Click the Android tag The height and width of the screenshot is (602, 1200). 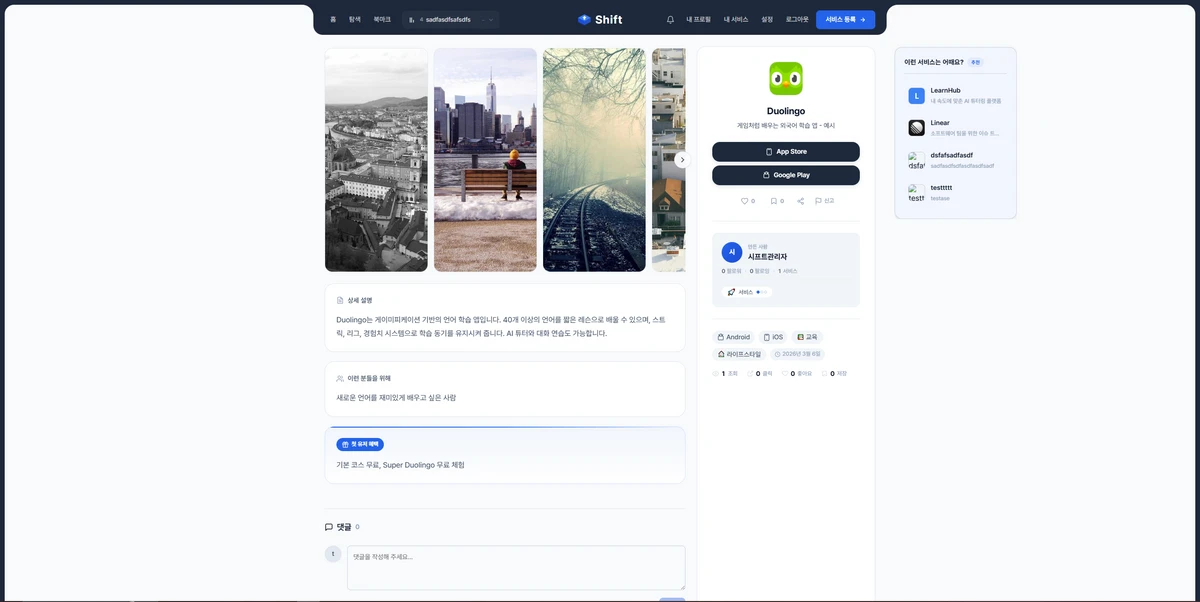pos(733,337)
